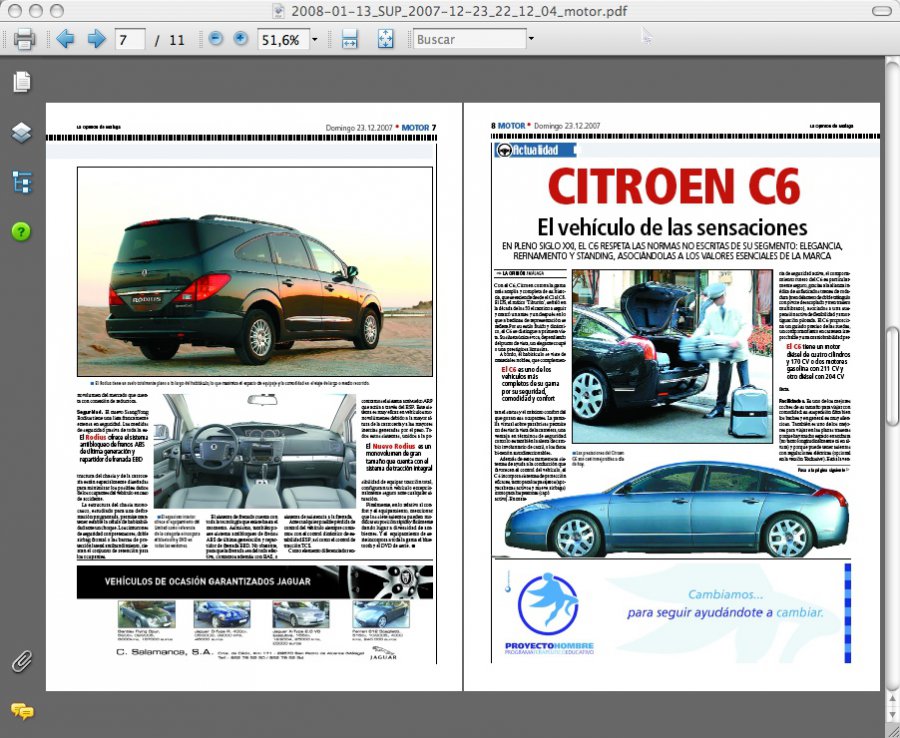Print the PDF using the printer icon
Viewport: 900px width, 738px height.
pos(24,39)
